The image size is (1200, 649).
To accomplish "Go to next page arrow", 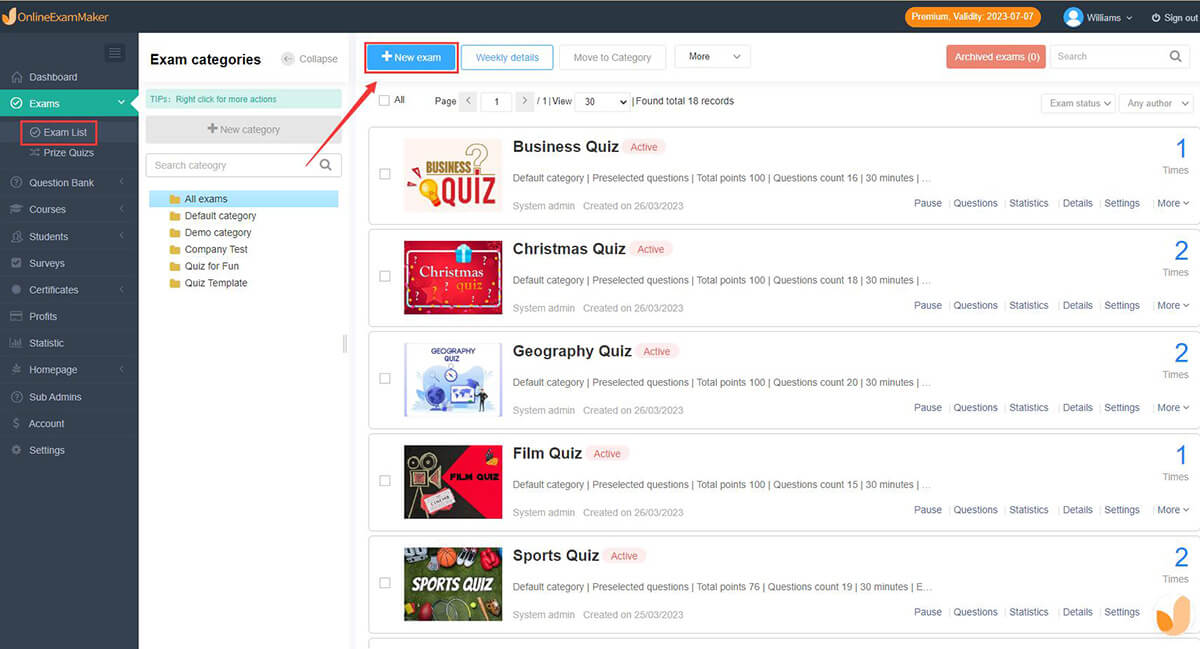I will tap(524, 101).
